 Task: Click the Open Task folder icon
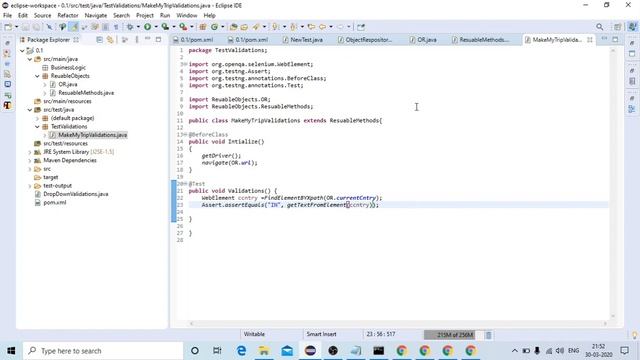244,27
